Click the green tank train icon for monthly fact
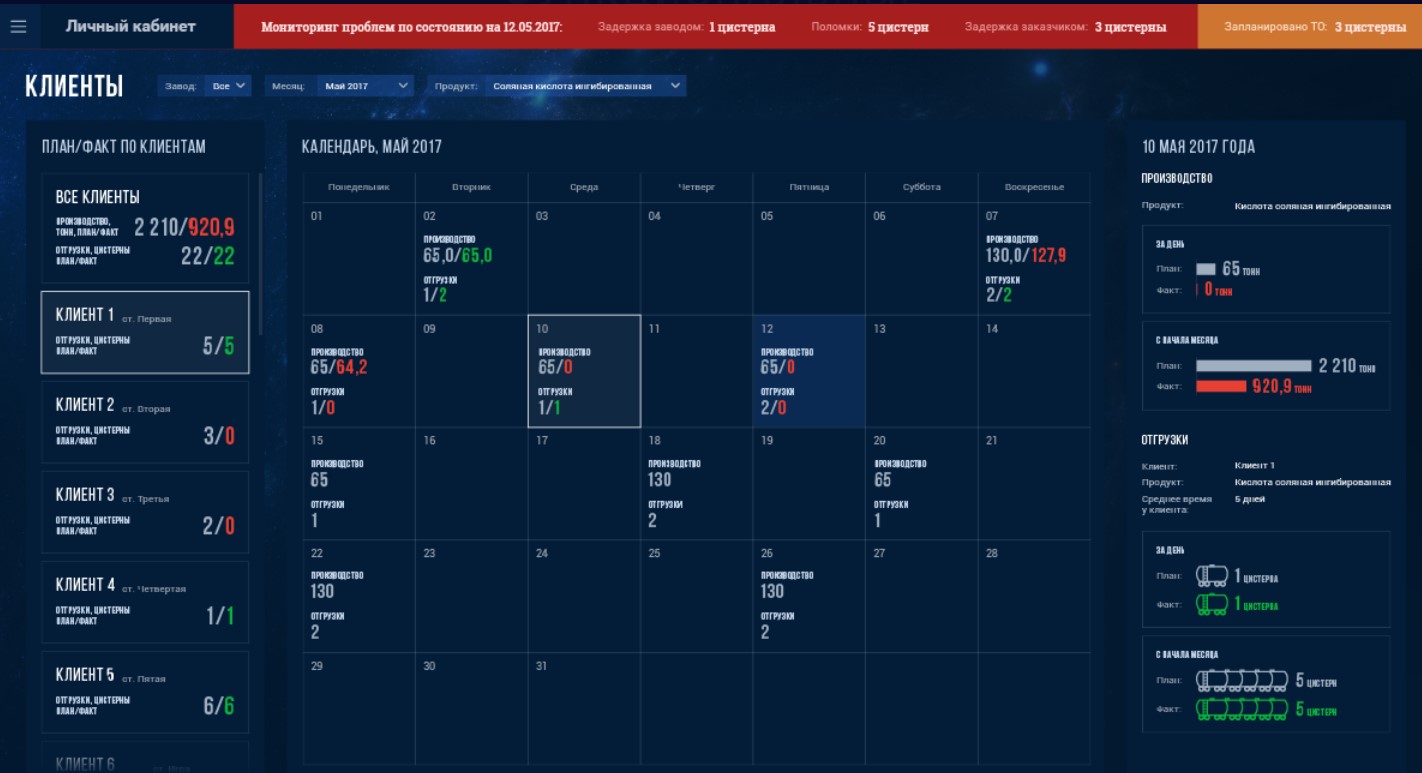This screenshot has height=773, width=1422. click(x=1242, y=709)
